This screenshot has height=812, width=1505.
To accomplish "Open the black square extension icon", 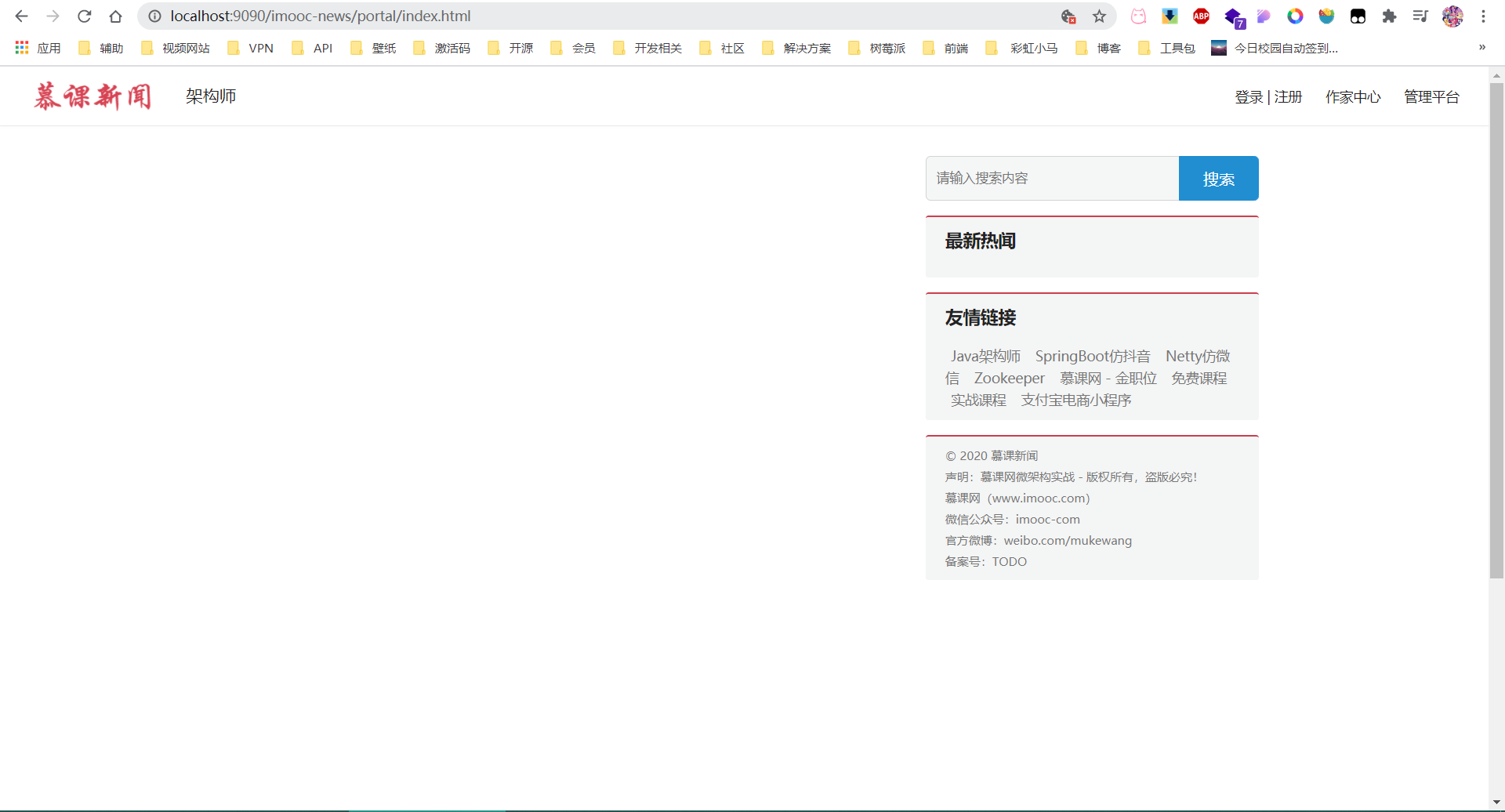I will (x=1358, y=16).
